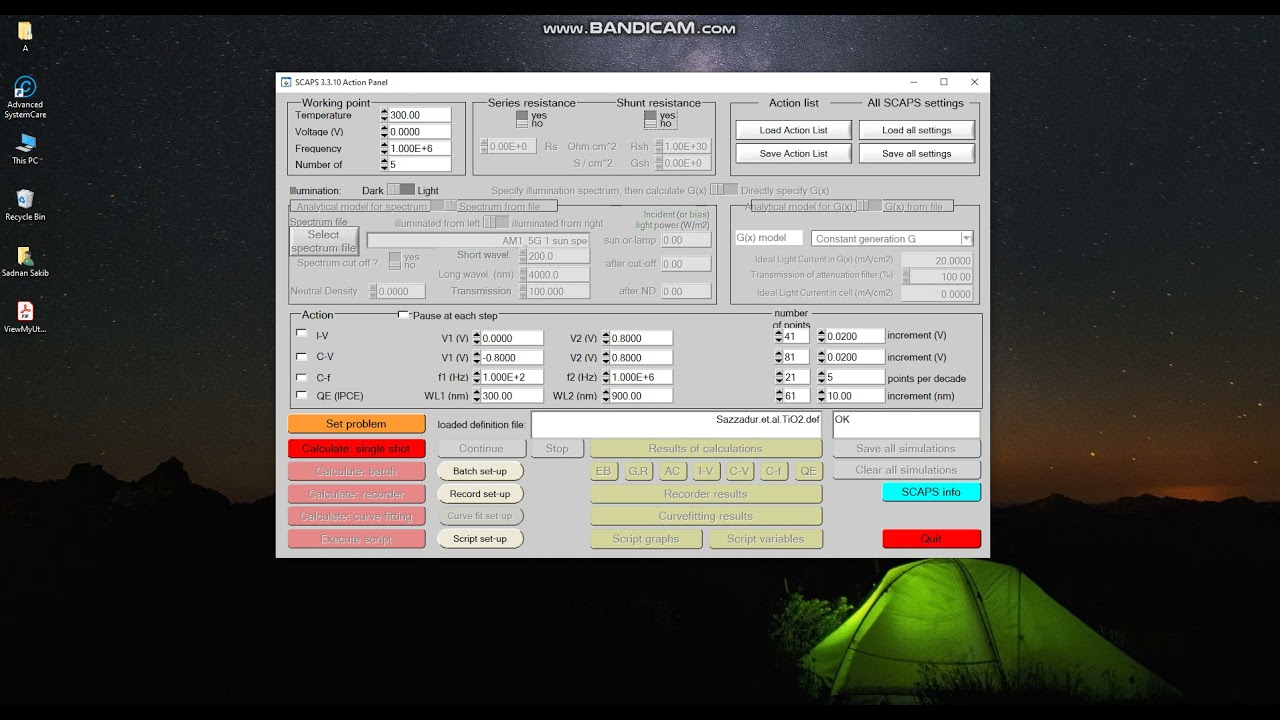Adjust Temperature spinner arrows

(384, 115)
